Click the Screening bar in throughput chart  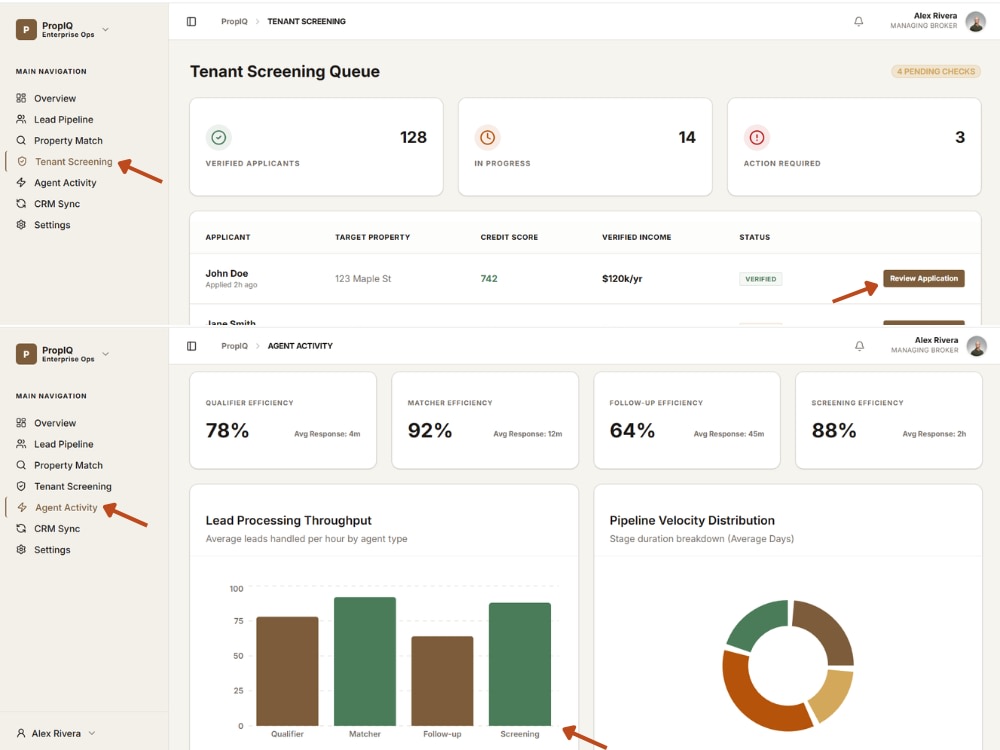coord(520,664)
